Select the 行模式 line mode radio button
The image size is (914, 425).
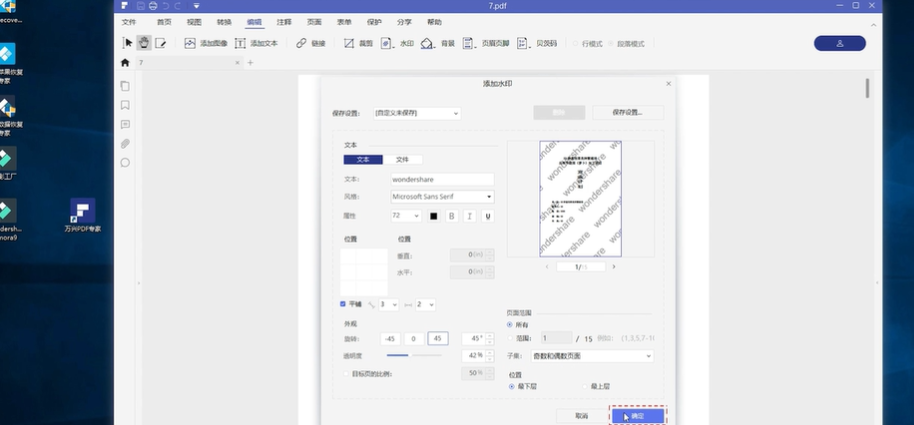click(x=575, y=43)
